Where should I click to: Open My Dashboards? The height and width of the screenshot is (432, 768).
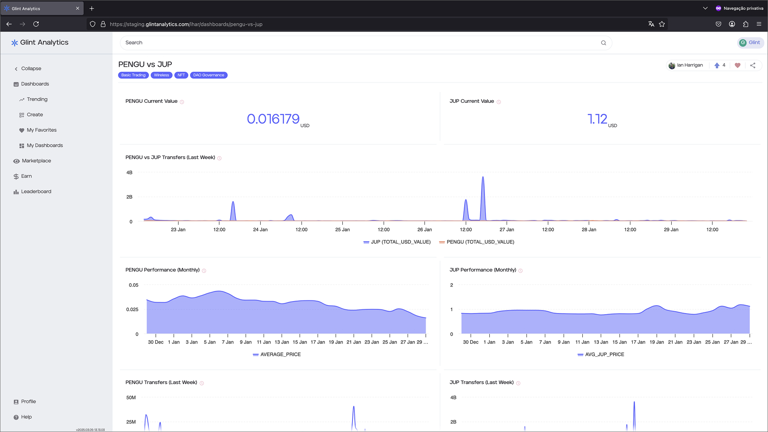tap(41, 145)
